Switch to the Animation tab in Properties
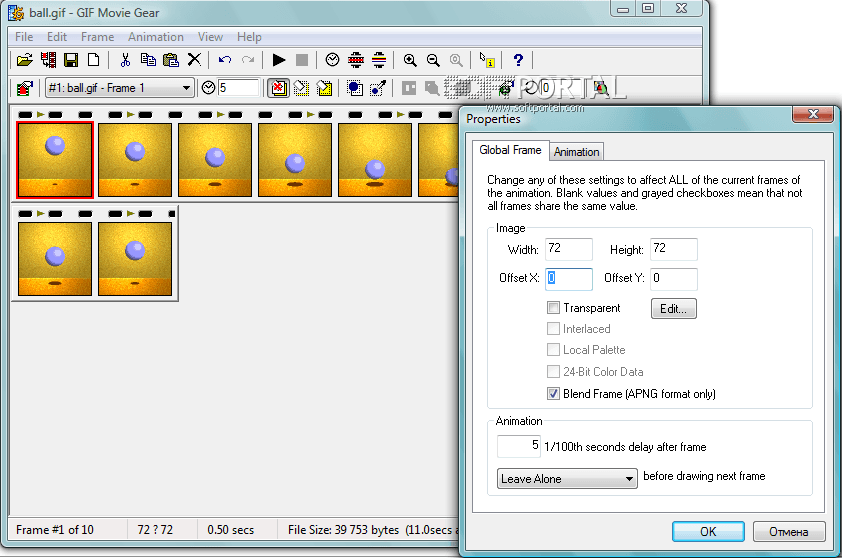842x558 pixels. pos(576,152)
